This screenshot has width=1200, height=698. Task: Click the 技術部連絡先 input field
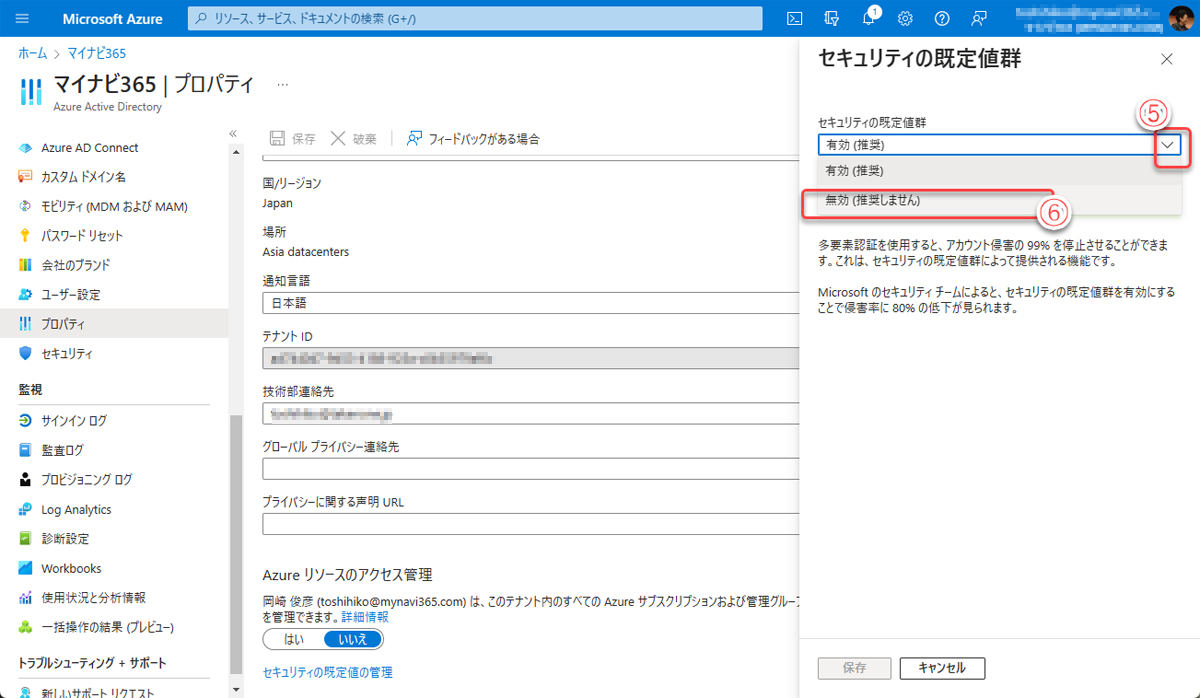pos(531,413)
